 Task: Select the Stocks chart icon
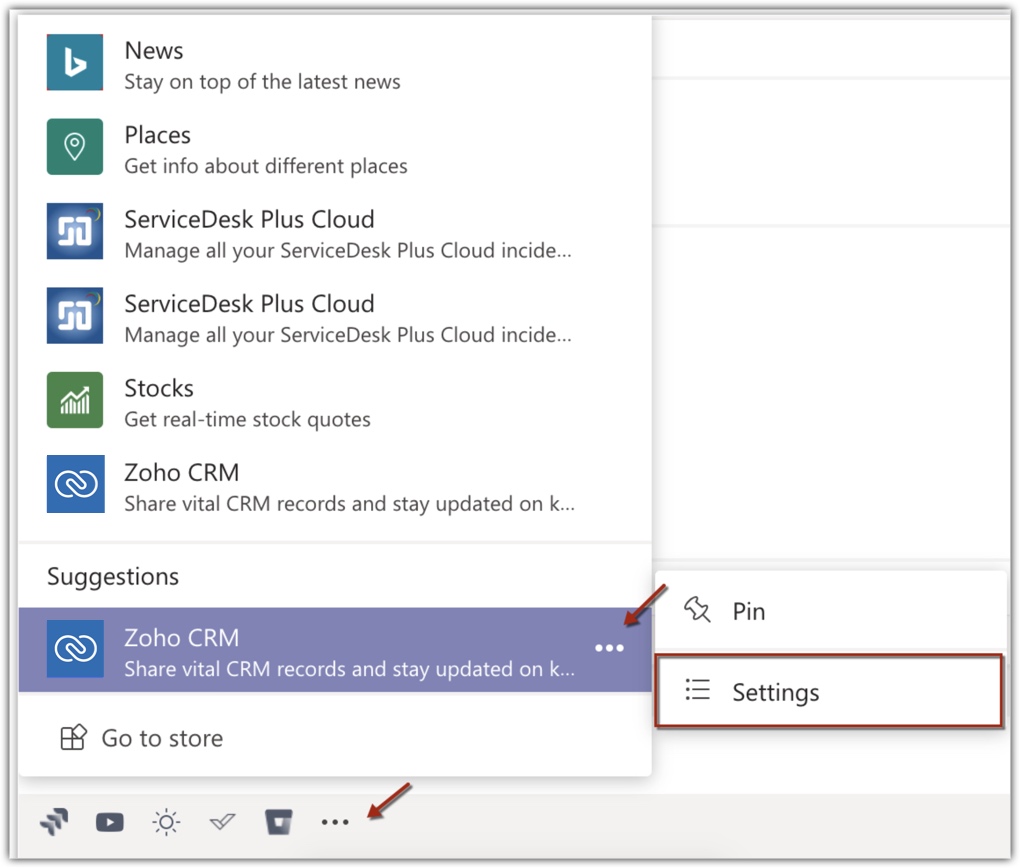(x=75, y=400)
